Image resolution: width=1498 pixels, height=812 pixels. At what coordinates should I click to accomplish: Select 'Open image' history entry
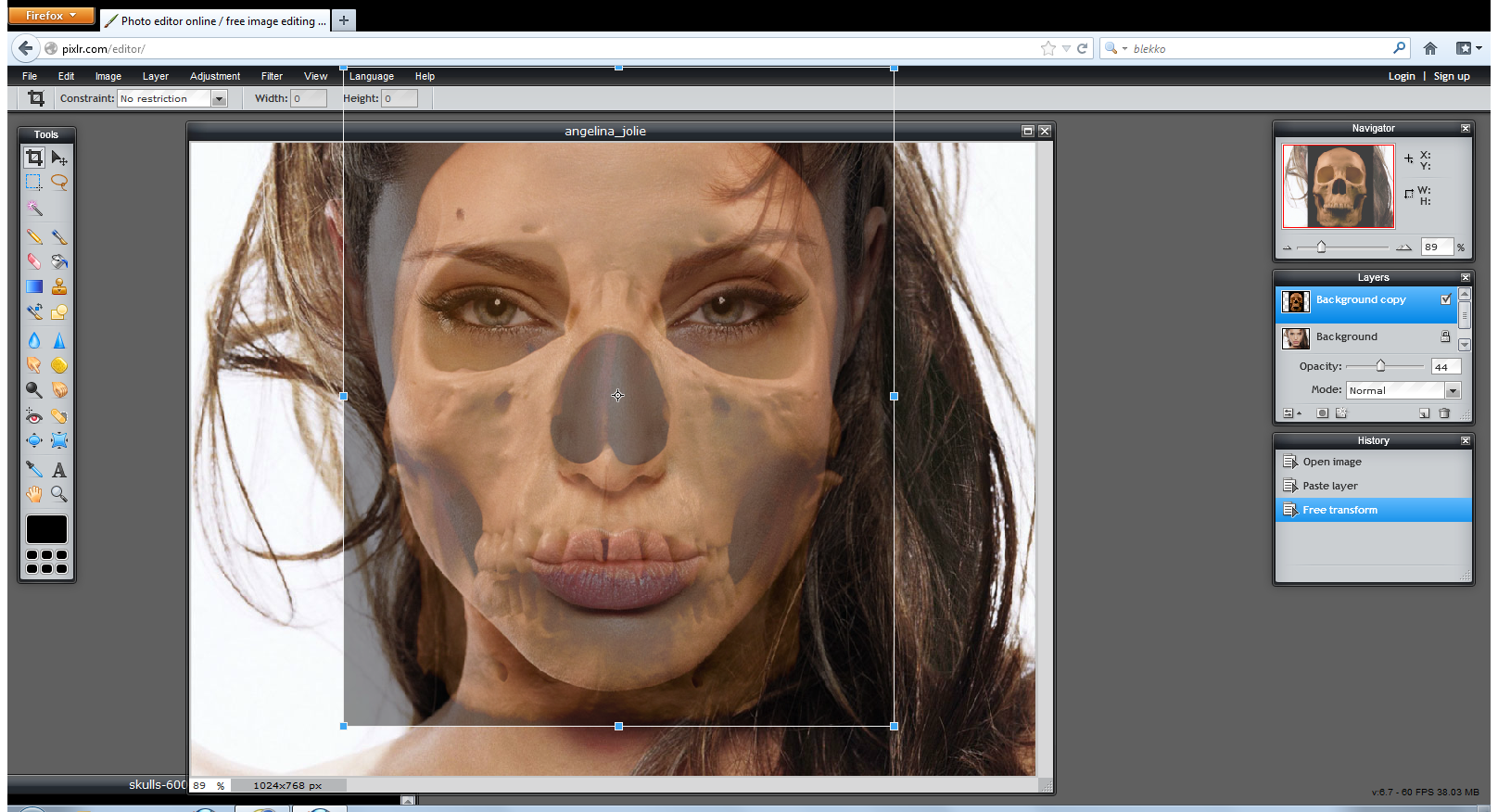[x=1374, y=462]
